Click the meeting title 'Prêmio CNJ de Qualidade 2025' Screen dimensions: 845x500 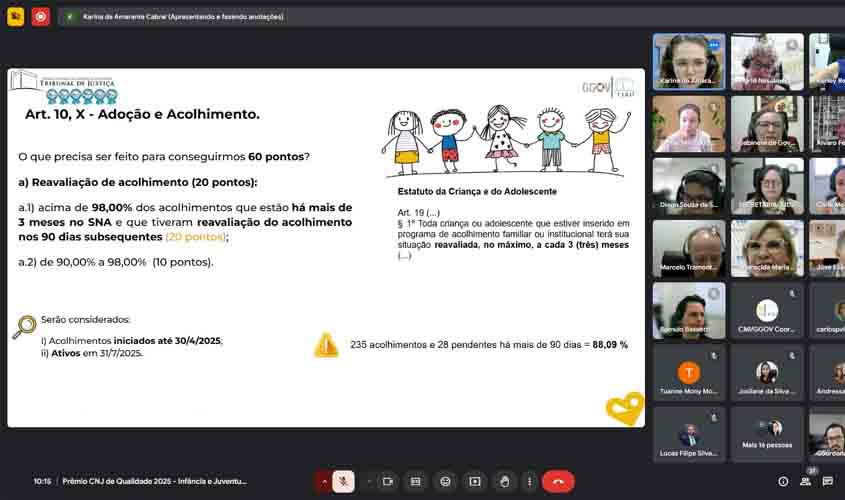point(154,481)
